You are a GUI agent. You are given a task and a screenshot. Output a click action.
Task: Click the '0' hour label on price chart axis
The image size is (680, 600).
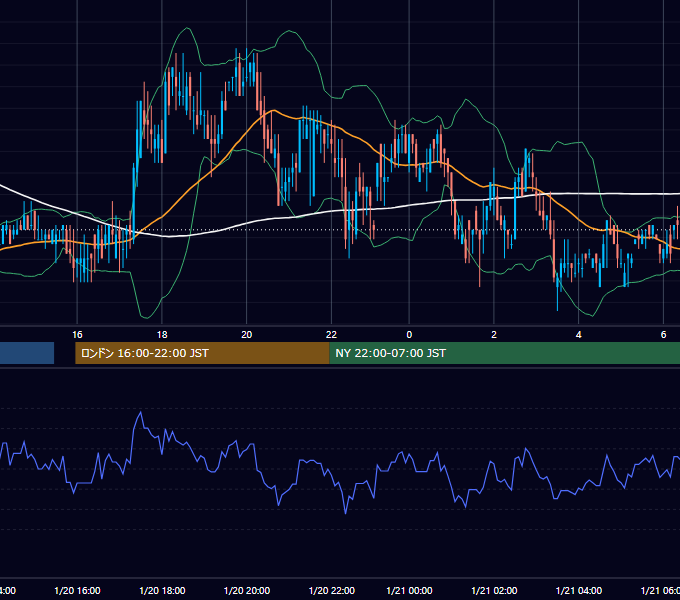(409, 335)
